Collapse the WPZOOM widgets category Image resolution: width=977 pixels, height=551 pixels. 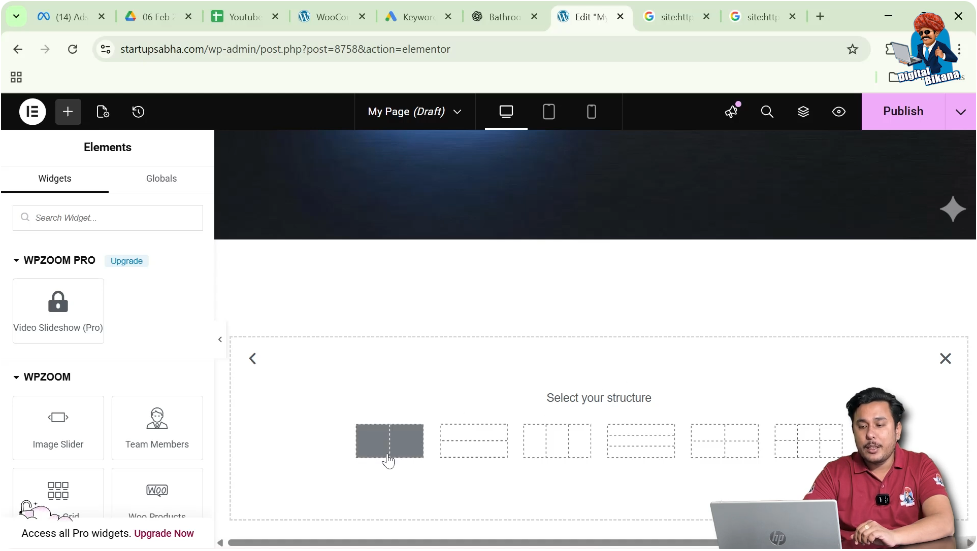click(x=42, y=376)
